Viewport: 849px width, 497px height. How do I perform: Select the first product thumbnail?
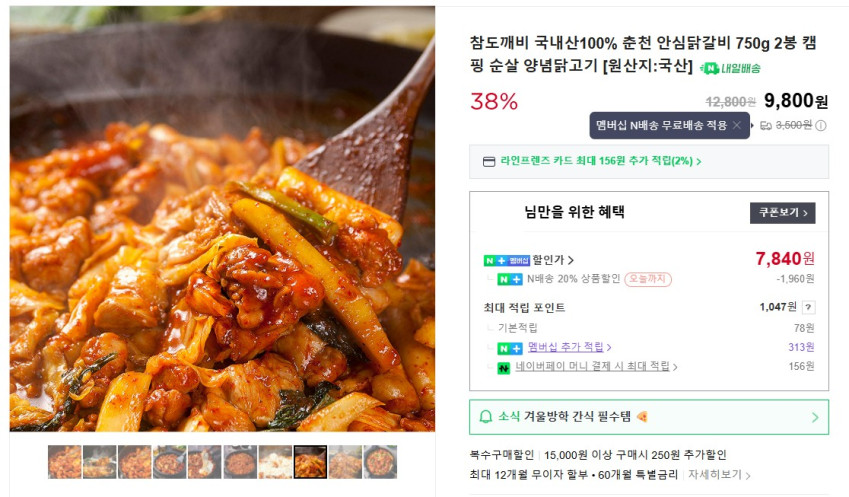(64, 462)
